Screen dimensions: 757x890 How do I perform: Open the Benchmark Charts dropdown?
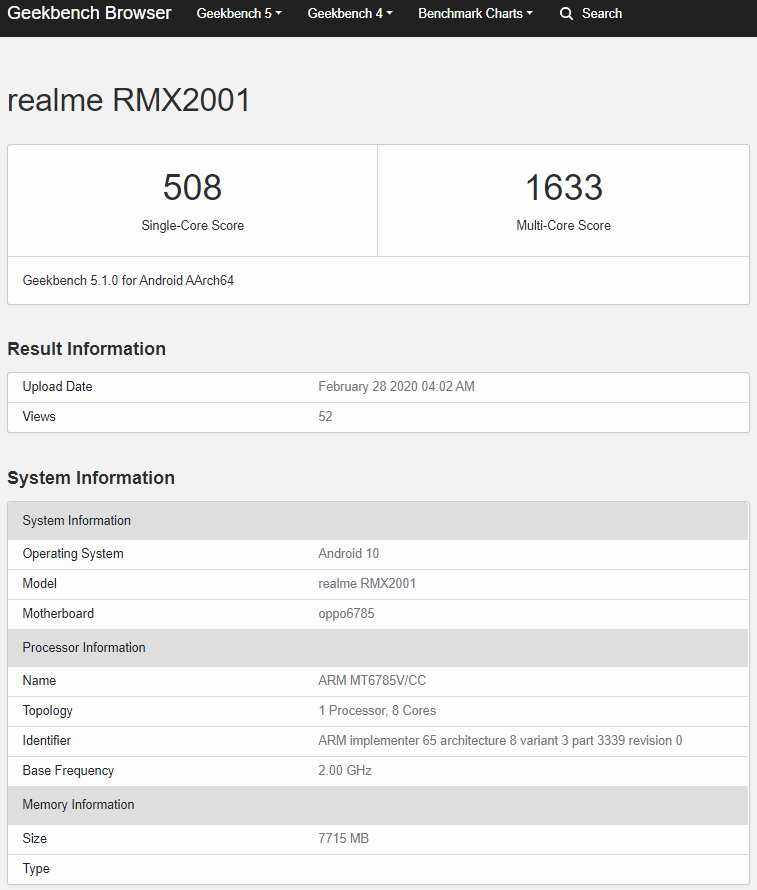[476, 14]
